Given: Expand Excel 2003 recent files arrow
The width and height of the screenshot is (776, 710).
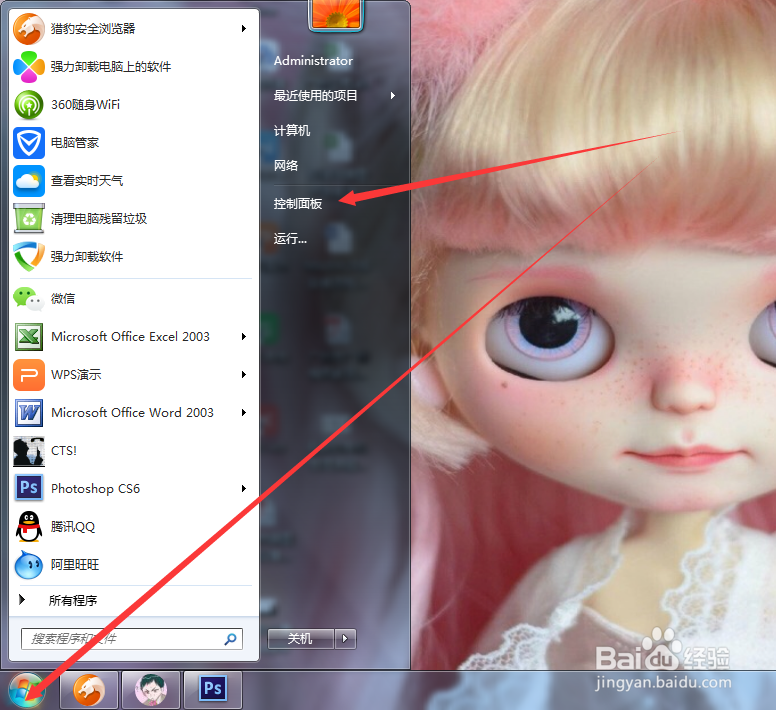Looking at the screenshot, I should coord(243,337).
